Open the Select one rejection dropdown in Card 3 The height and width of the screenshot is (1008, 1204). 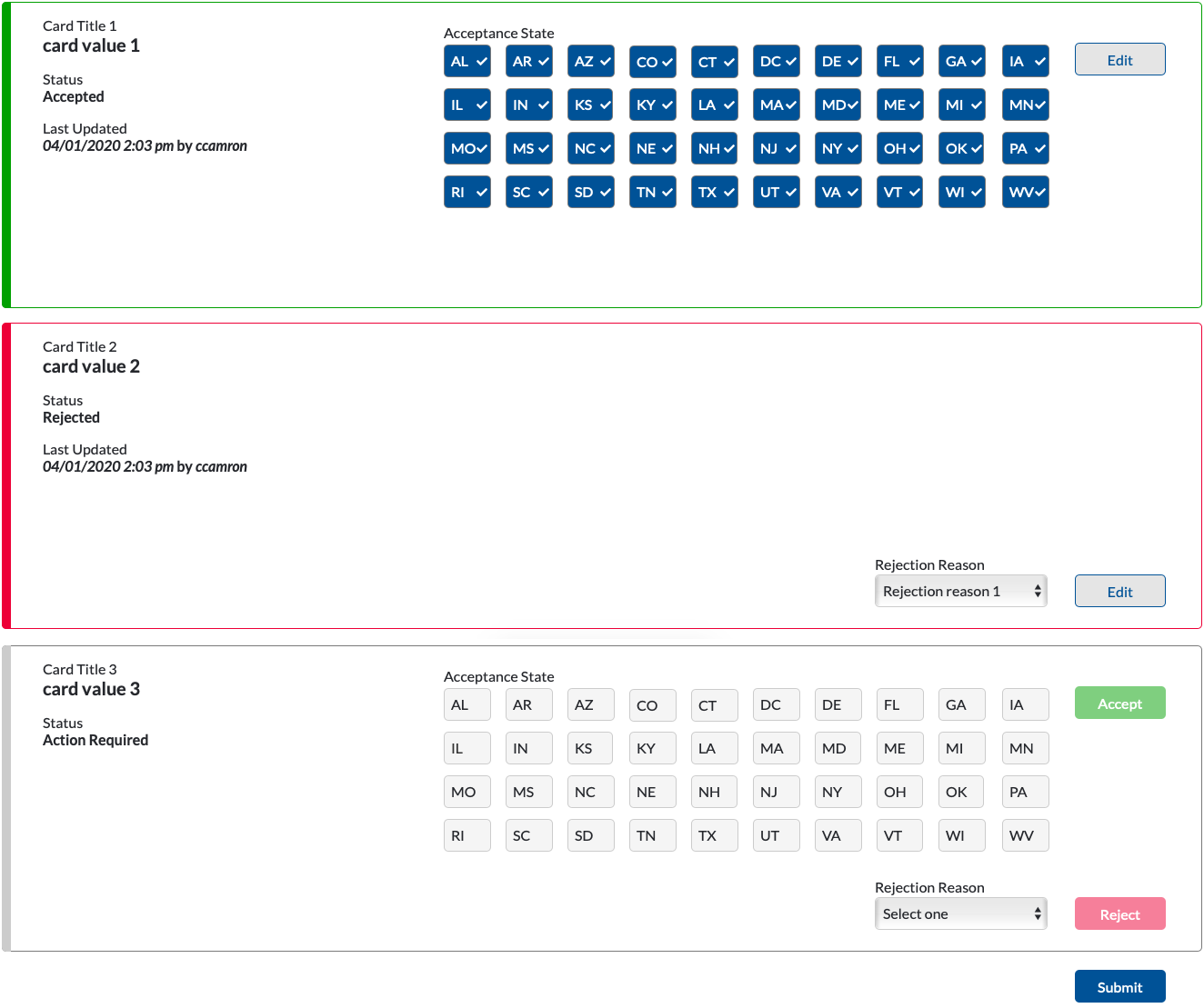click(x=960, y=913)
